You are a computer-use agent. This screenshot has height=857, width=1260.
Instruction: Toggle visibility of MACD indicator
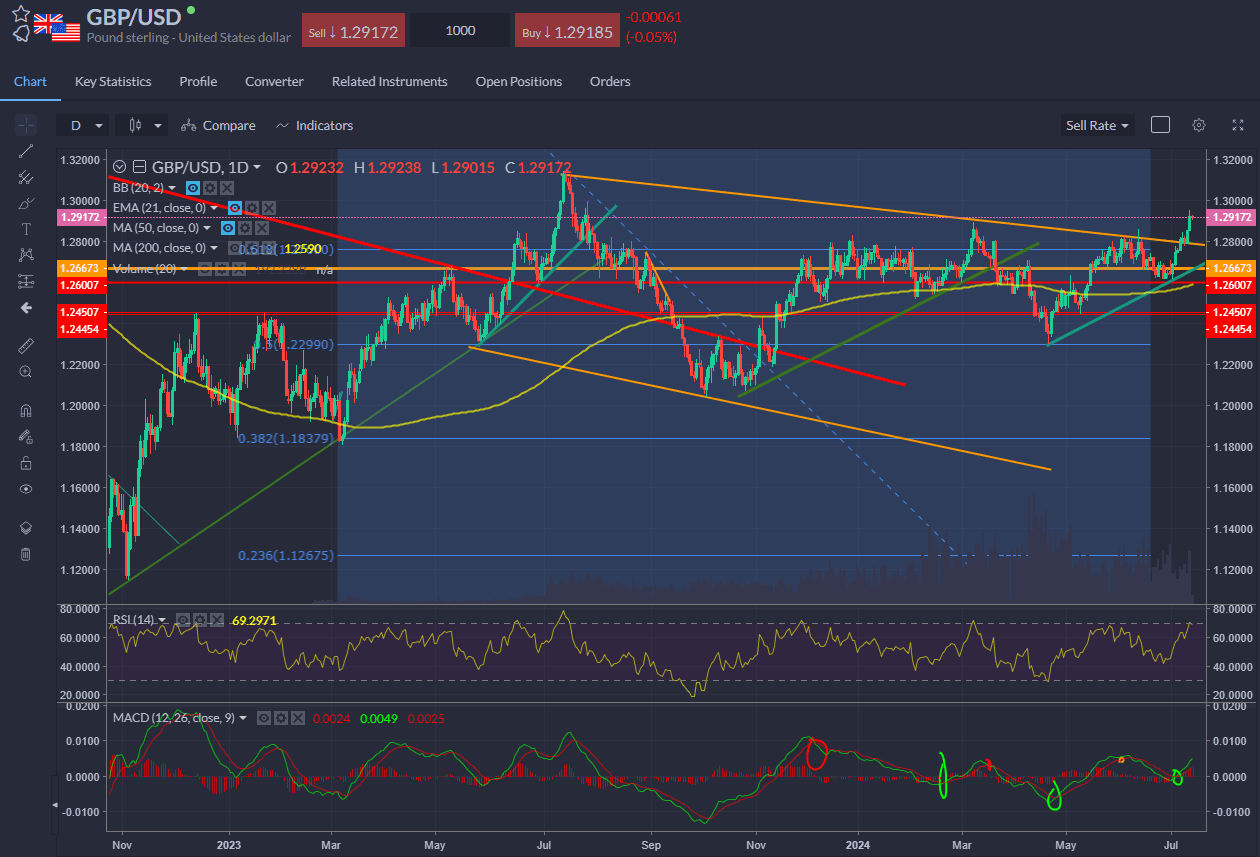pyautogui.click(x=264, y=718)
